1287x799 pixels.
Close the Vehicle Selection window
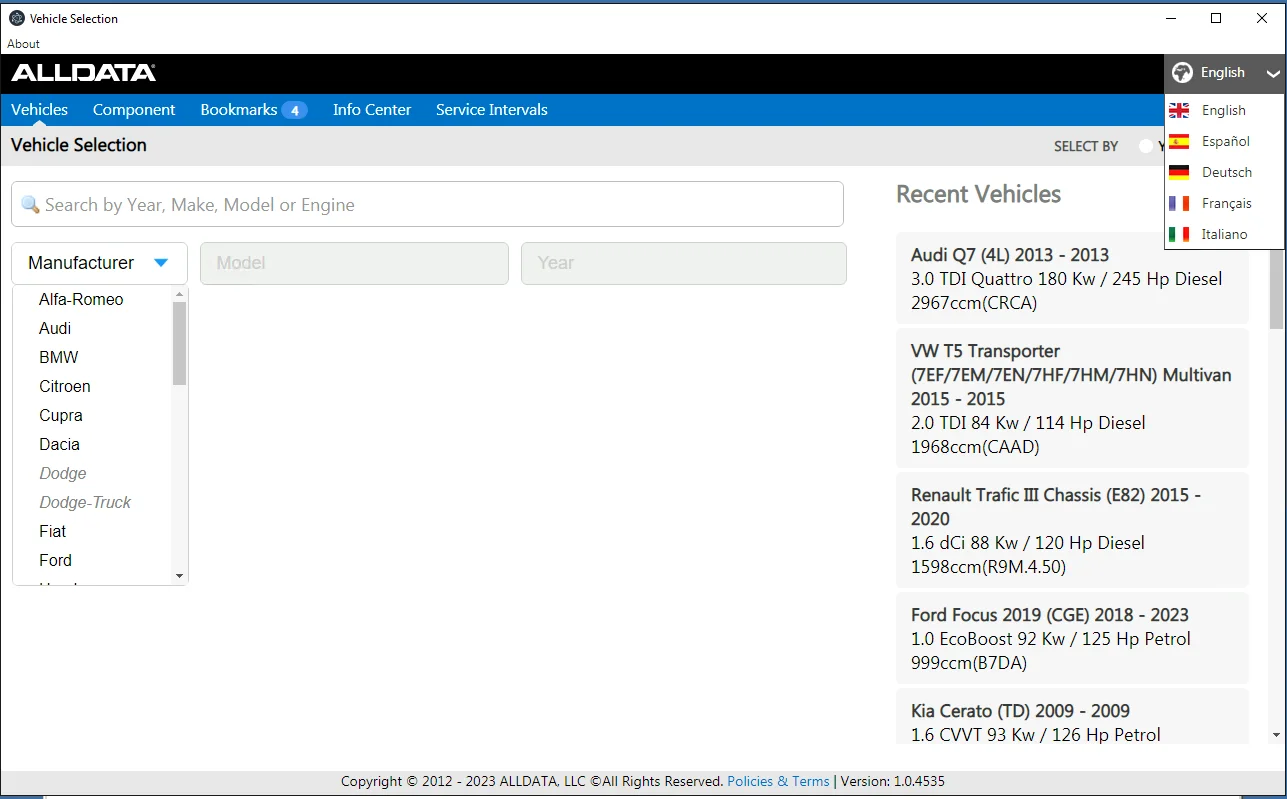(1262, 18)
